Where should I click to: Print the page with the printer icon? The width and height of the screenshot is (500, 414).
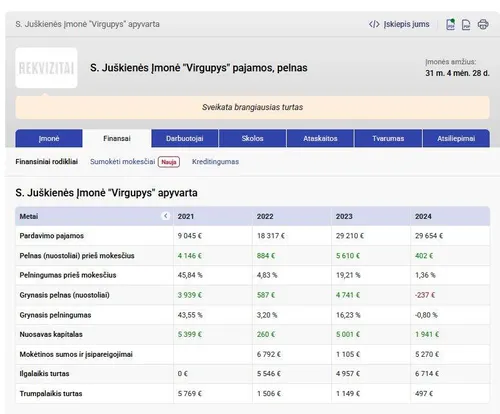point(483,24)
